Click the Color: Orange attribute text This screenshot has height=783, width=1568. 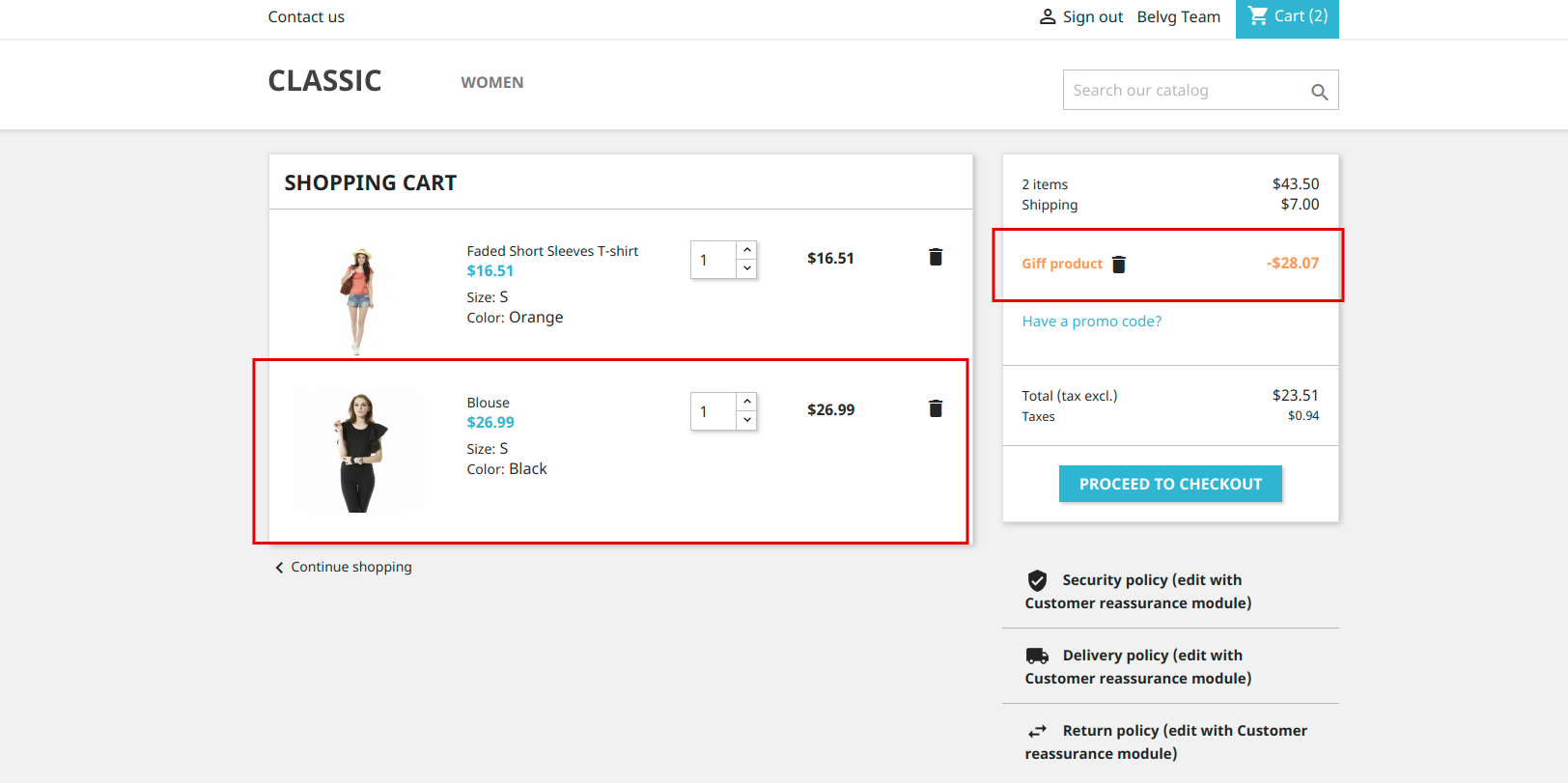[x=516, y=318]
